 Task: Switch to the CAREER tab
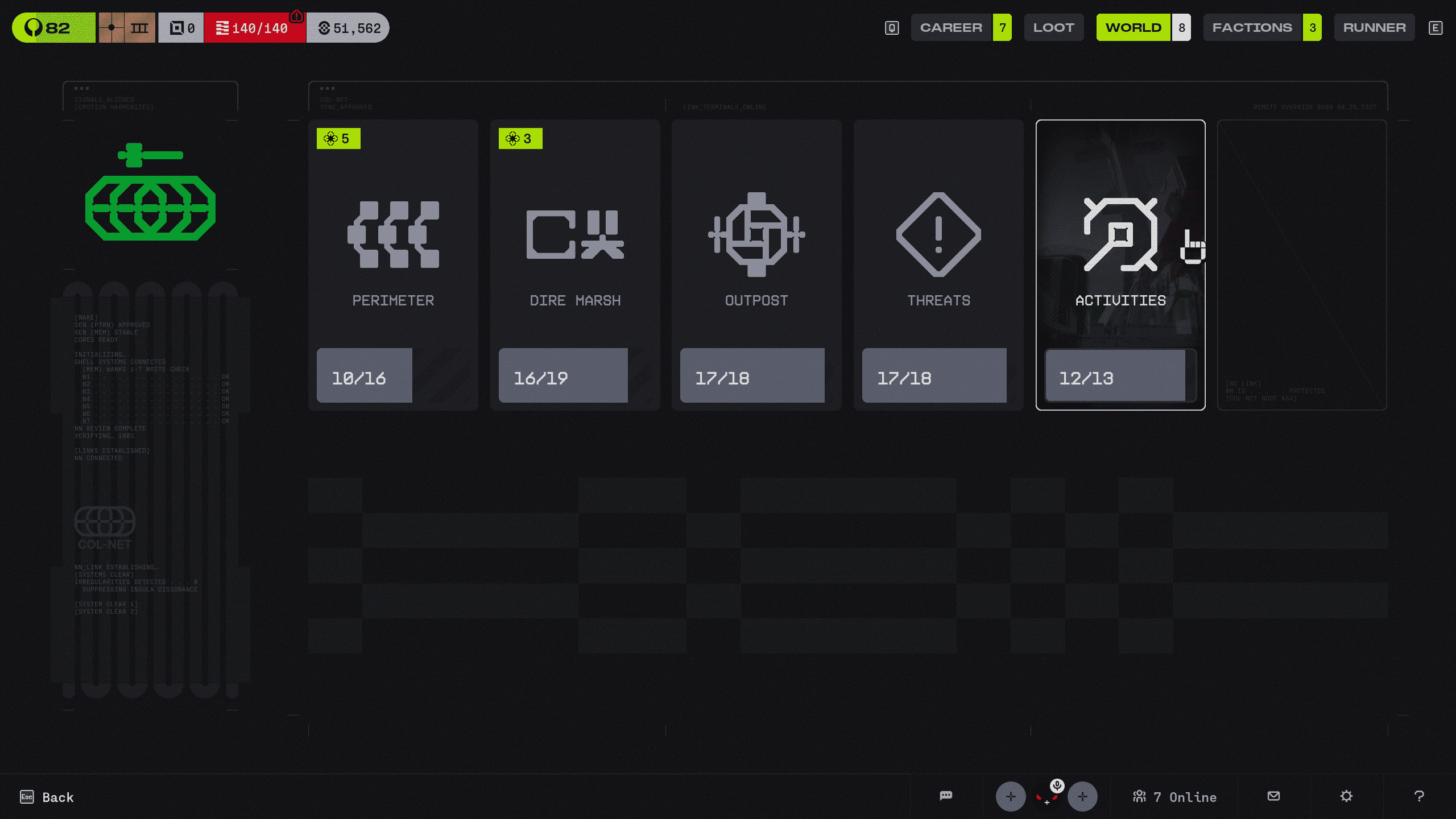coord(951,27)
